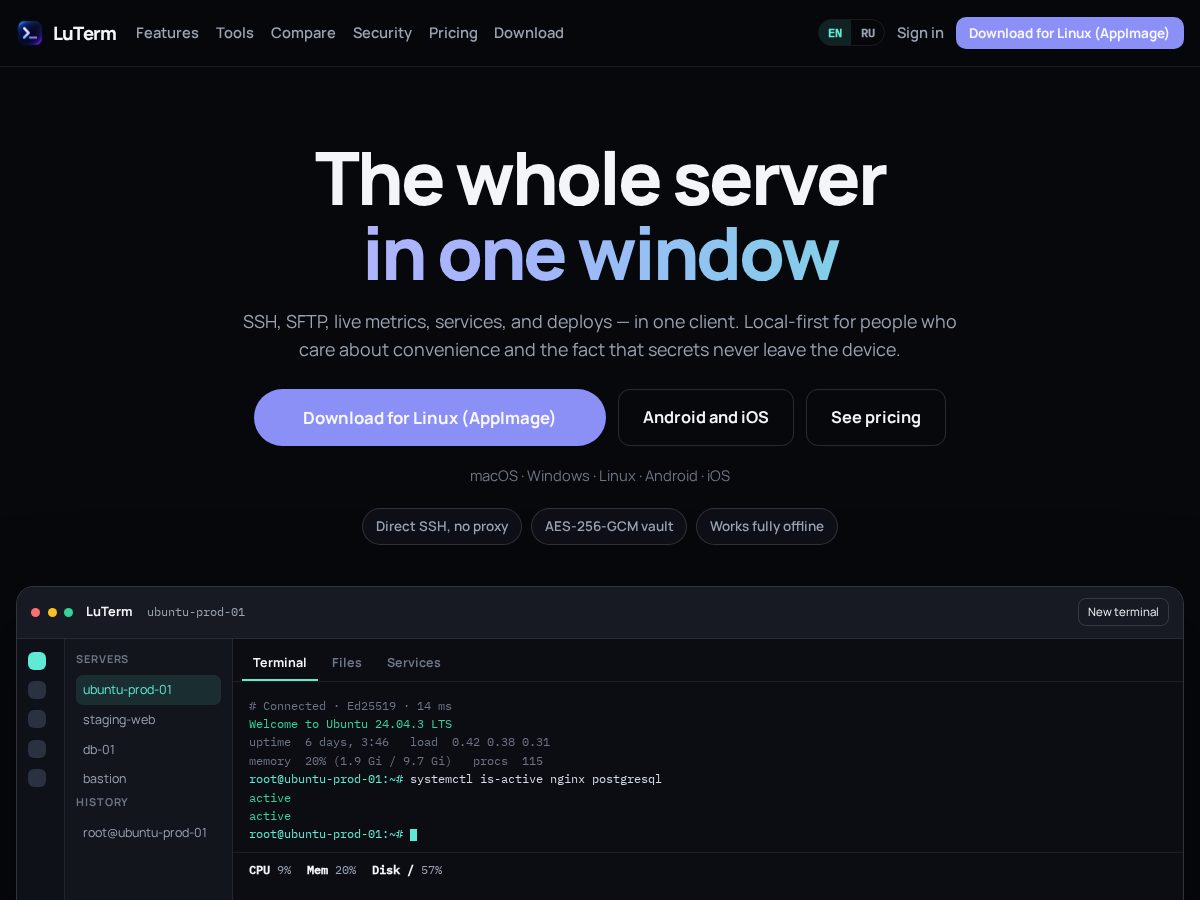This screenshot has height=900, width=1200.
Task: Click the SERVERS section heading
Action: pos(102,659)
